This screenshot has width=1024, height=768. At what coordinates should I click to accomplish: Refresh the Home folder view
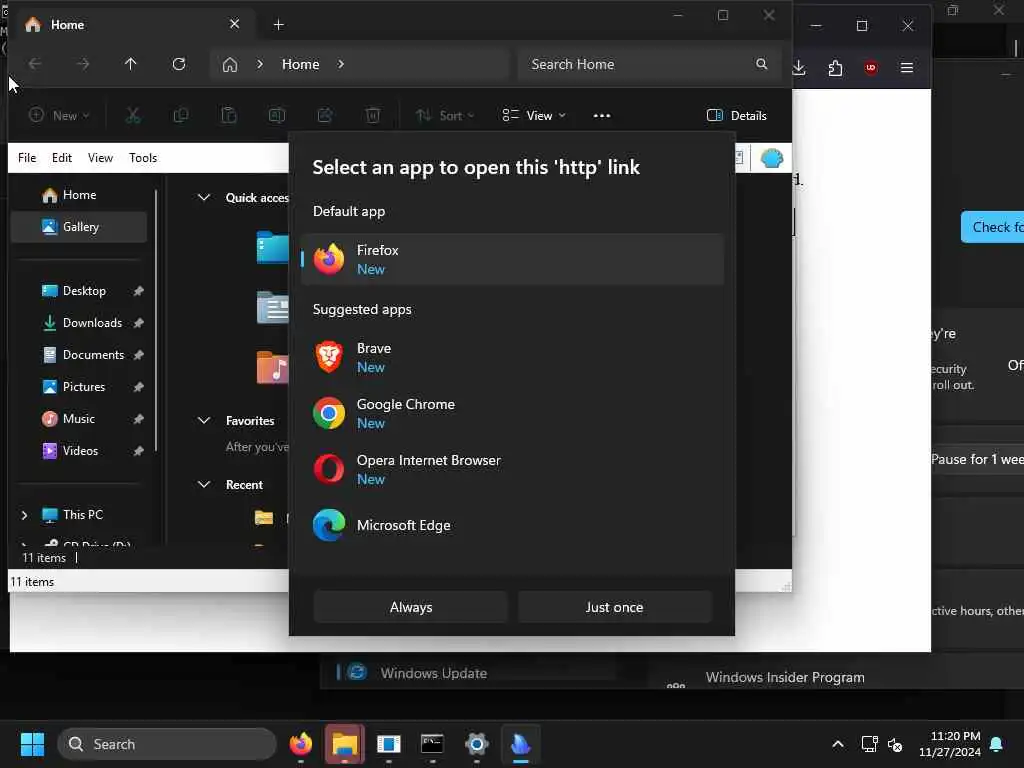point(178,64)
